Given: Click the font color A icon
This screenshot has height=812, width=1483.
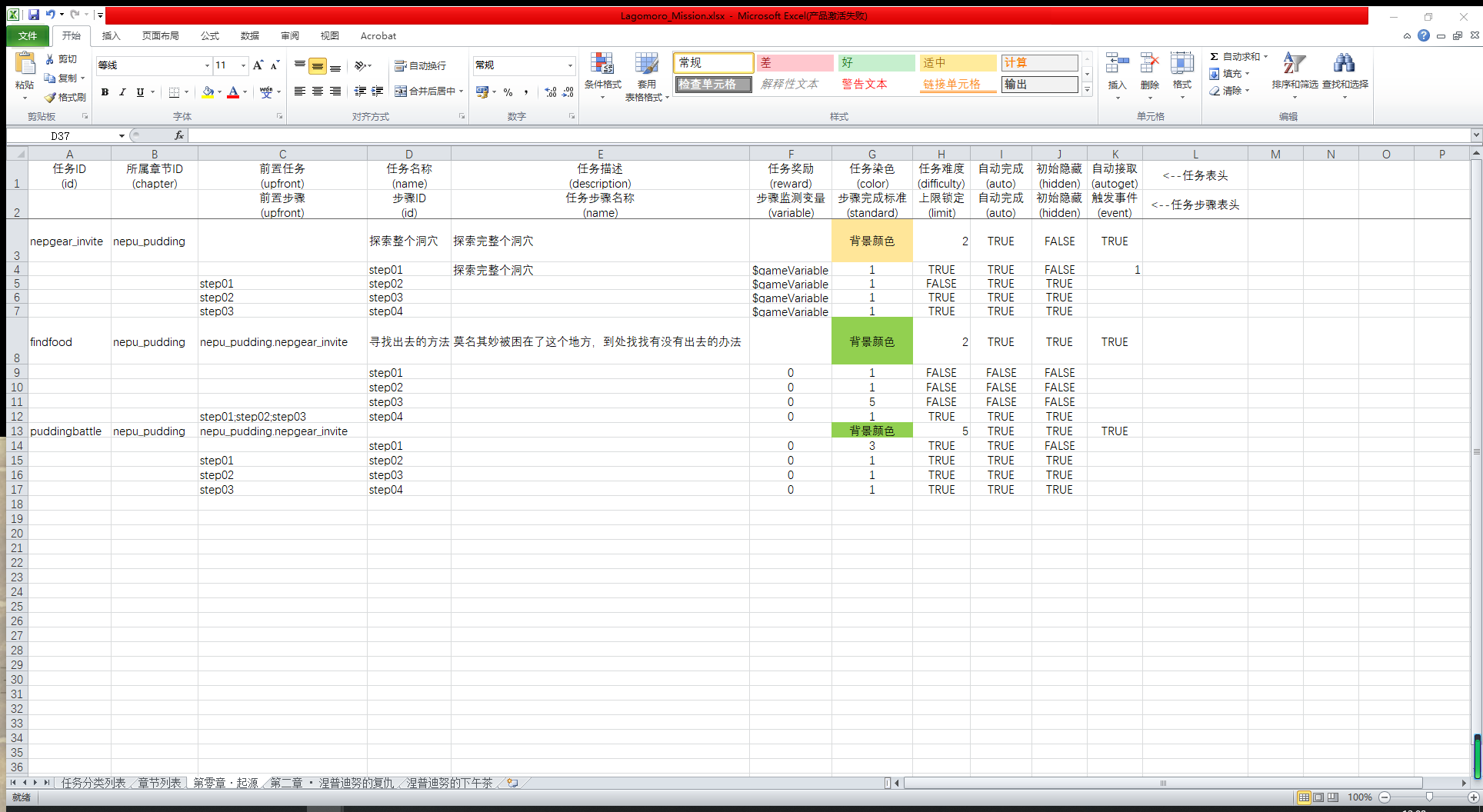Looking at the screenshot, I should (233, 92).
